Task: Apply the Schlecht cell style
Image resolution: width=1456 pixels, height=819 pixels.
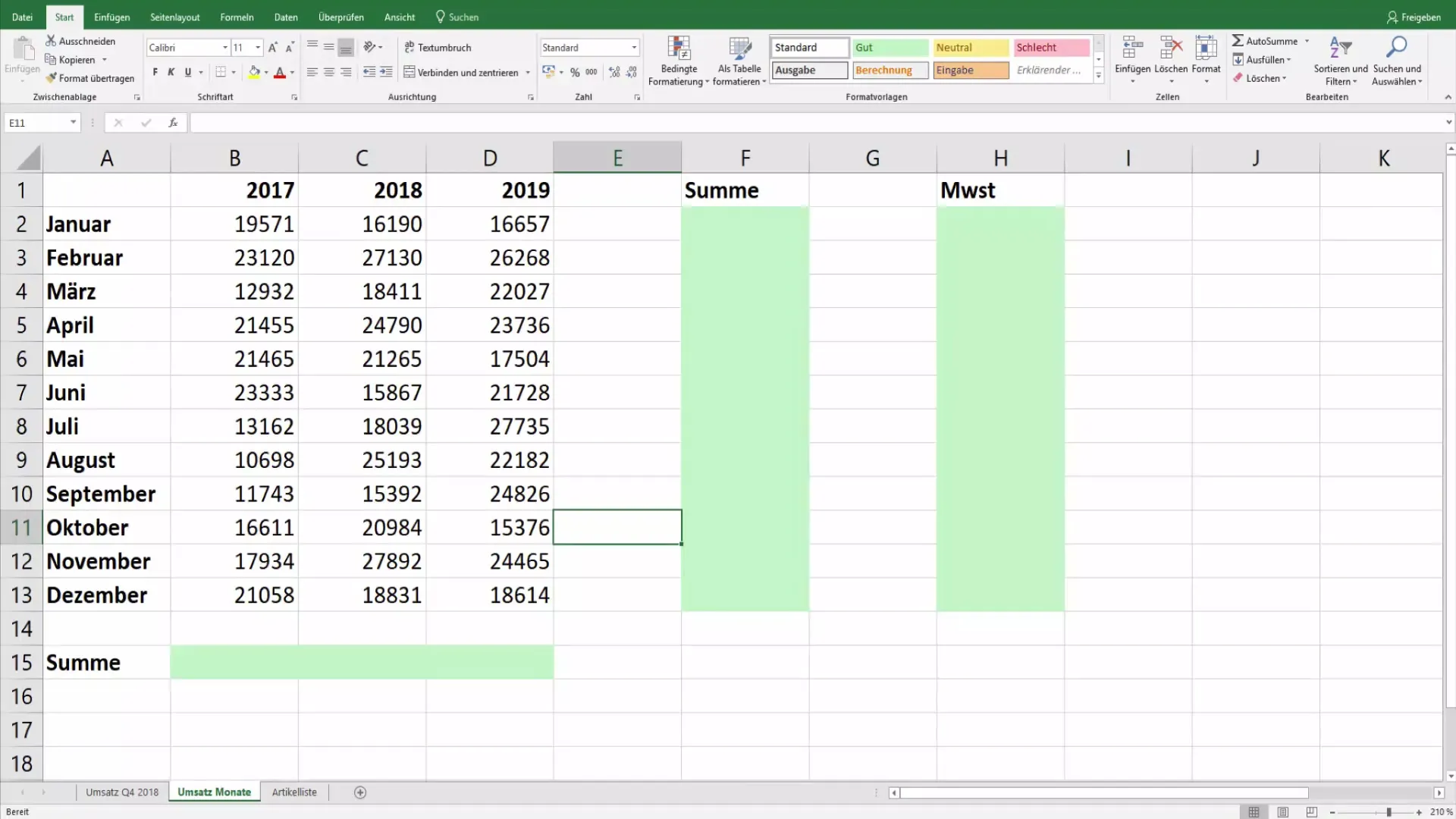Action: [1051, 47]
